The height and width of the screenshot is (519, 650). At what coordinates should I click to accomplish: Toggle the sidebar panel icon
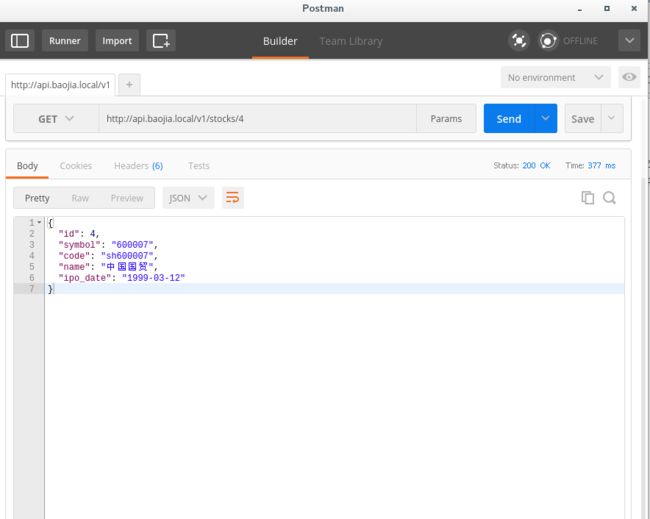pyautogui.click(x=19, y=41)
